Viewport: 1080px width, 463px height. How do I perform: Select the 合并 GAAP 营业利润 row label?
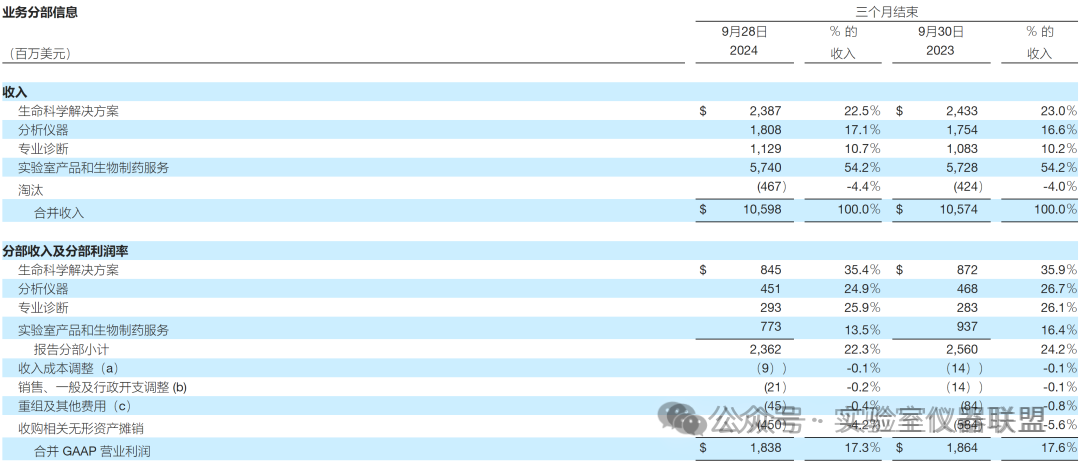(91, 451)
